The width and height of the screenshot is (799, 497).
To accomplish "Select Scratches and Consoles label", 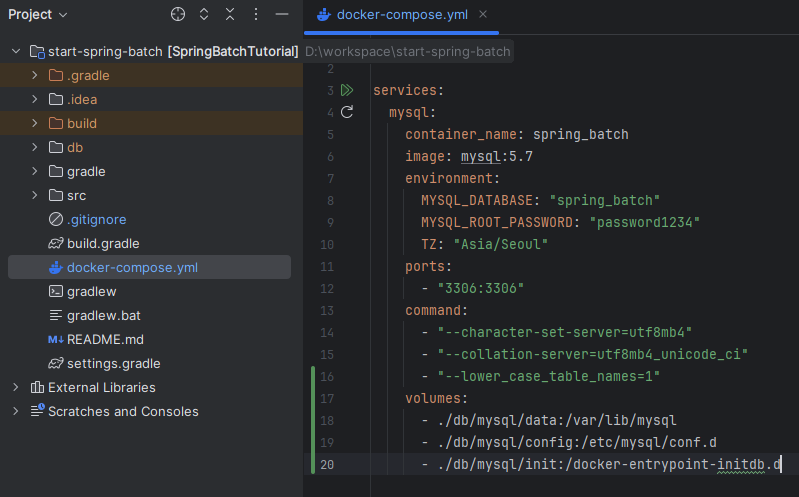I will click(x=123, y=411).
